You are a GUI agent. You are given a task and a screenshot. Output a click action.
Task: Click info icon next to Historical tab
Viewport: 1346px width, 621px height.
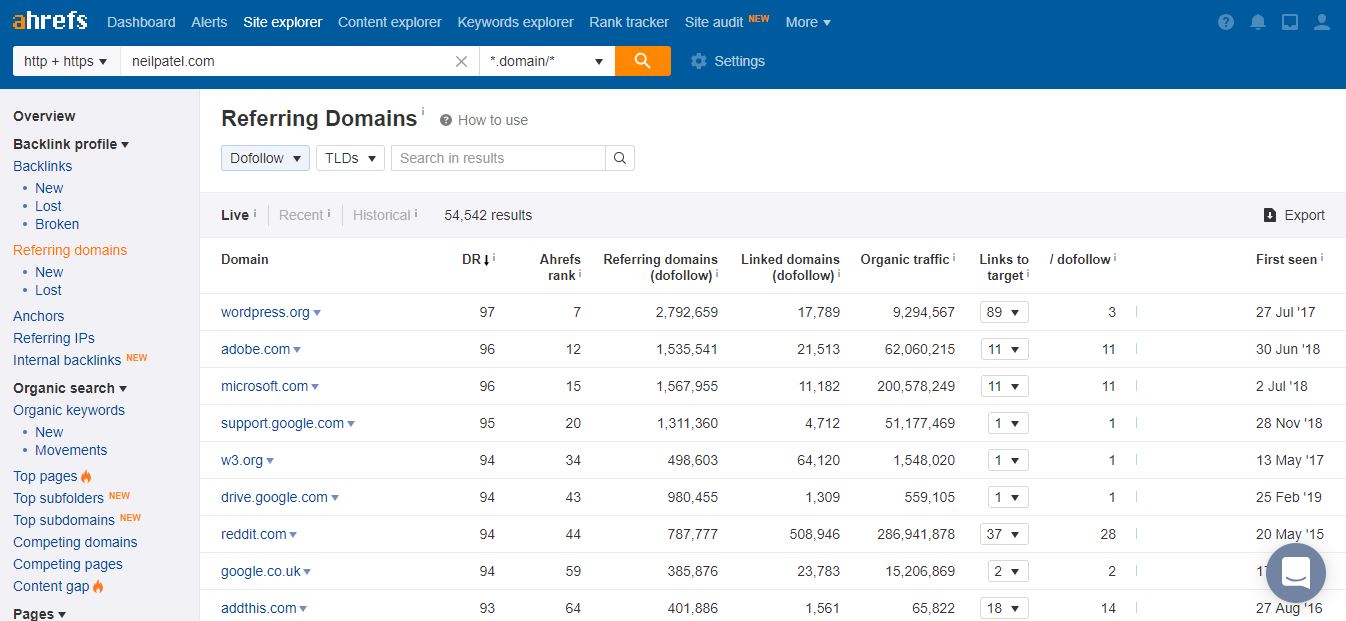point(416,213)
